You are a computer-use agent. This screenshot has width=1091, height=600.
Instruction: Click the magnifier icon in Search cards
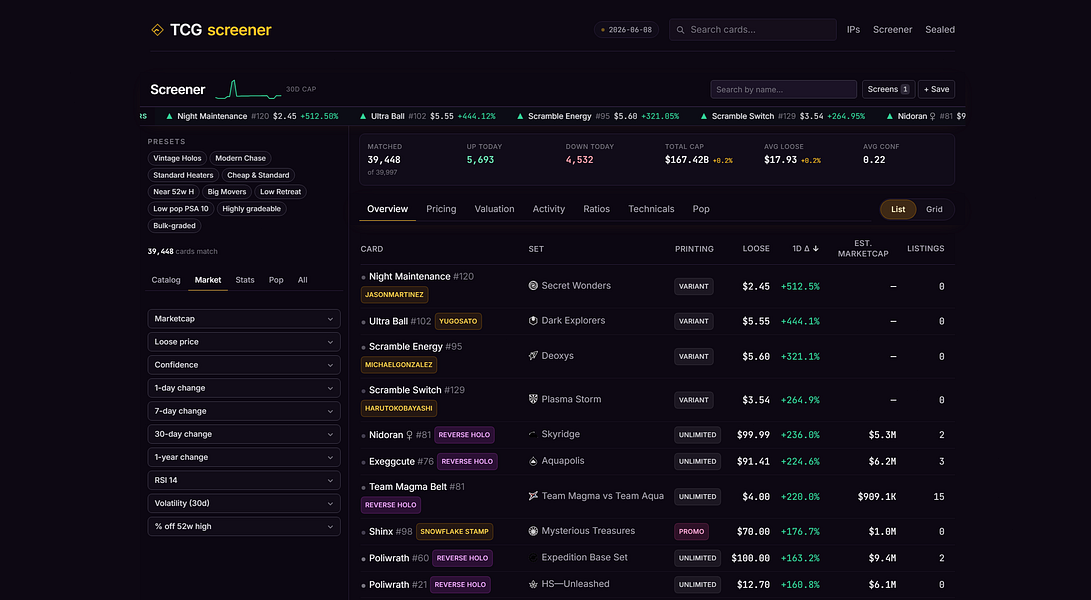(x=680, y=30)
